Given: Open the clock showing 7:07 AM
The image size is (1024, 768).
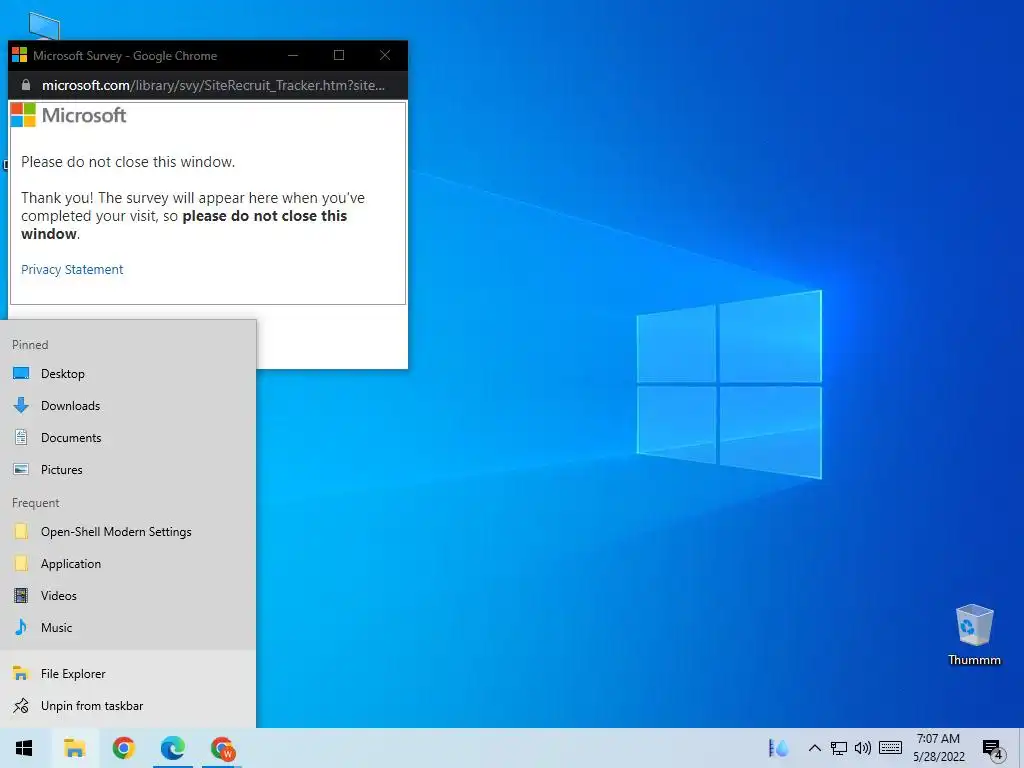Looking at the screenshot, I should click(938, 739).
